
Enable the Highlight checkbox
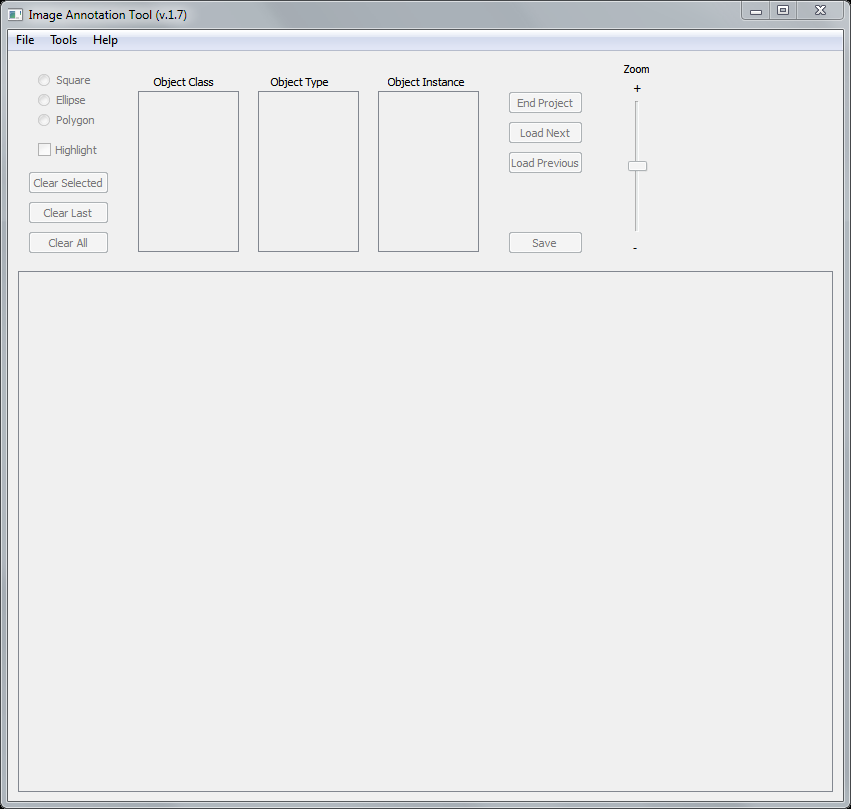click(x=44, y=150)
